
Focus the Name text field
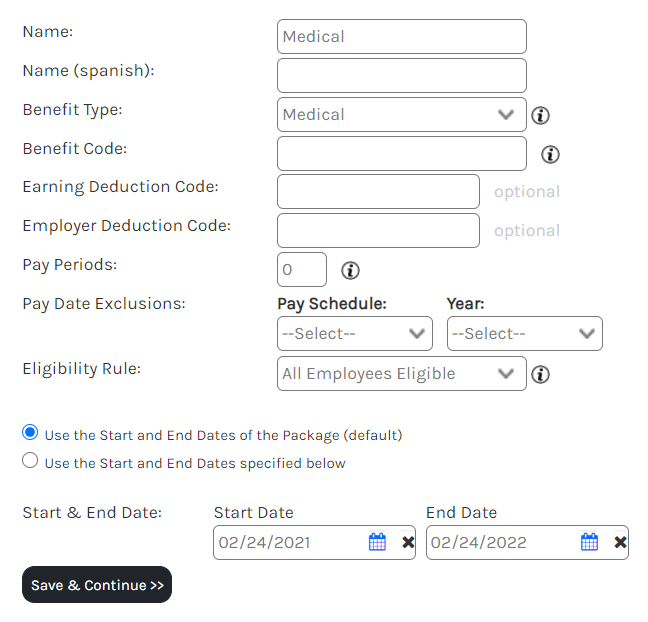click(x=401, y=37)
